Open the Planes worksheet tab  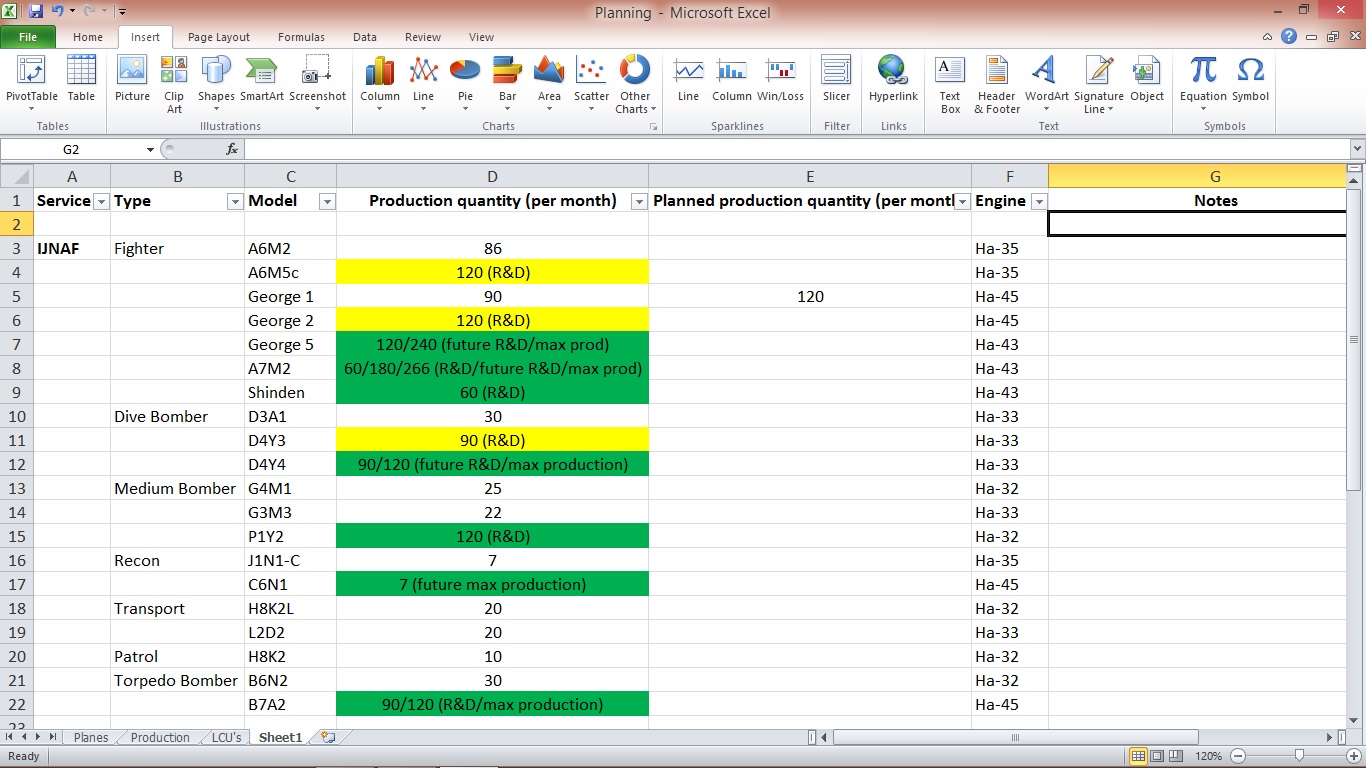pos(91,737)
